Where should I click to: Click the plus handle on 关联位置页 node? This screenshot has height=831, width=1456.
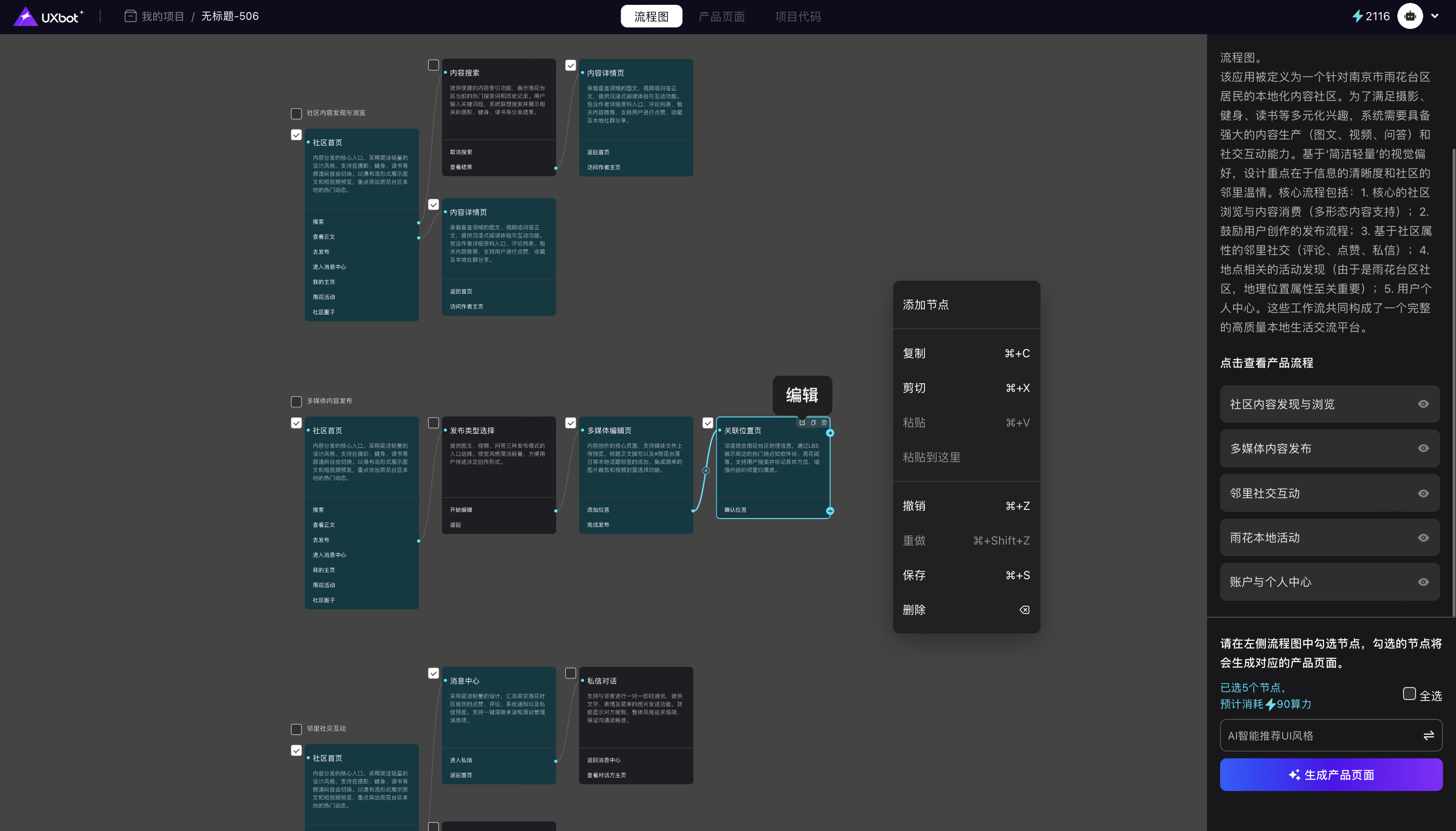(x=830, y=433)
